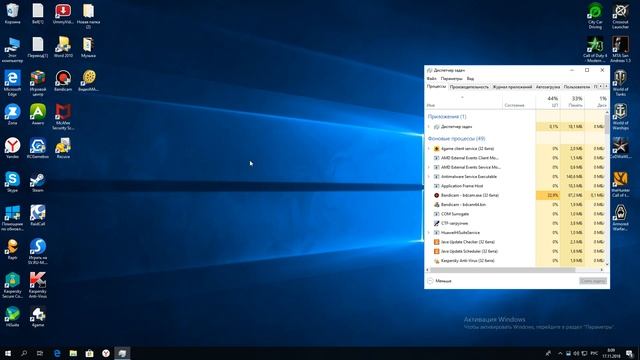
Task: Open the McAfee Security Scan icon
Action: pyautogui.click(x=63, y=117)
